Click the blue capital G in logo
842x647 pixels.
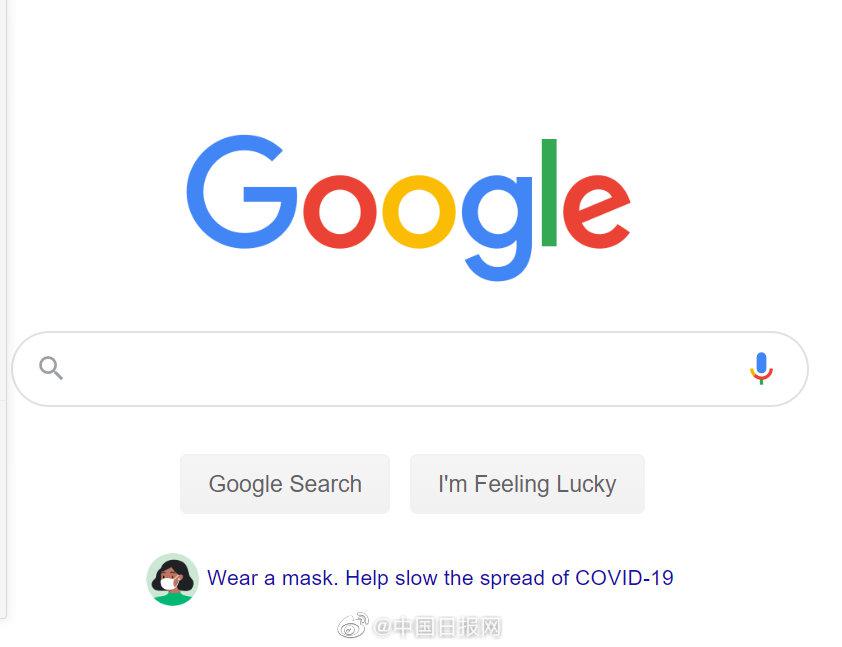coord(242,192)
